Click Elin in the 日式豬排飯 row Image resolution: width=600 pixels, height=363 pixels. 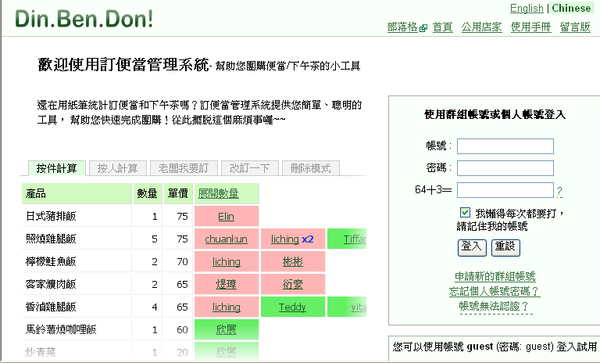tap(226, 216)
